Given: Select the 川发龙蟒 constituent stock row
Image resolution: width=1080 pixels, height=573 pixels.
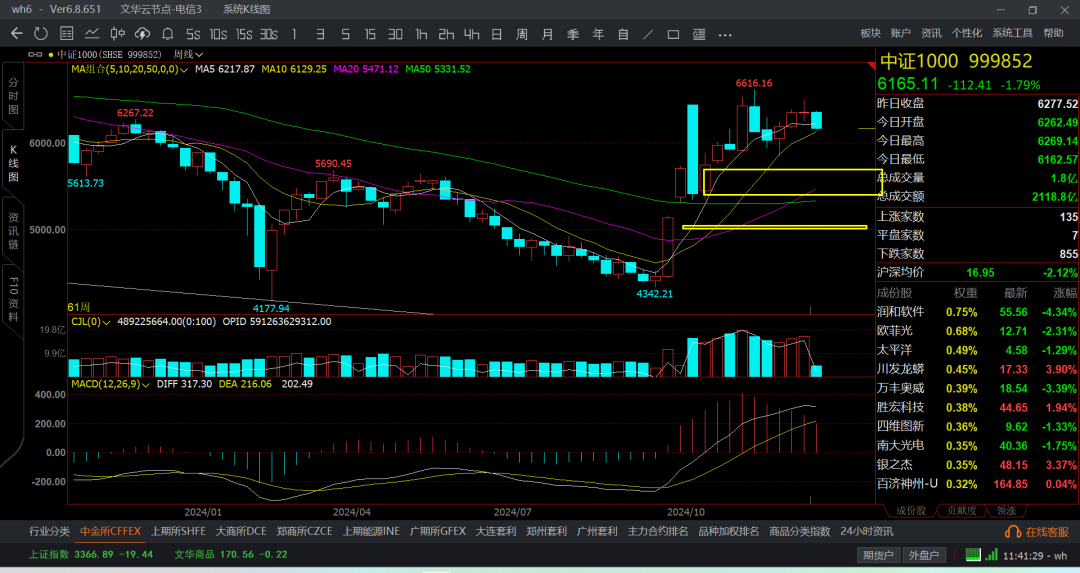Looking at the screenshot, I should [x=977, y=369].
